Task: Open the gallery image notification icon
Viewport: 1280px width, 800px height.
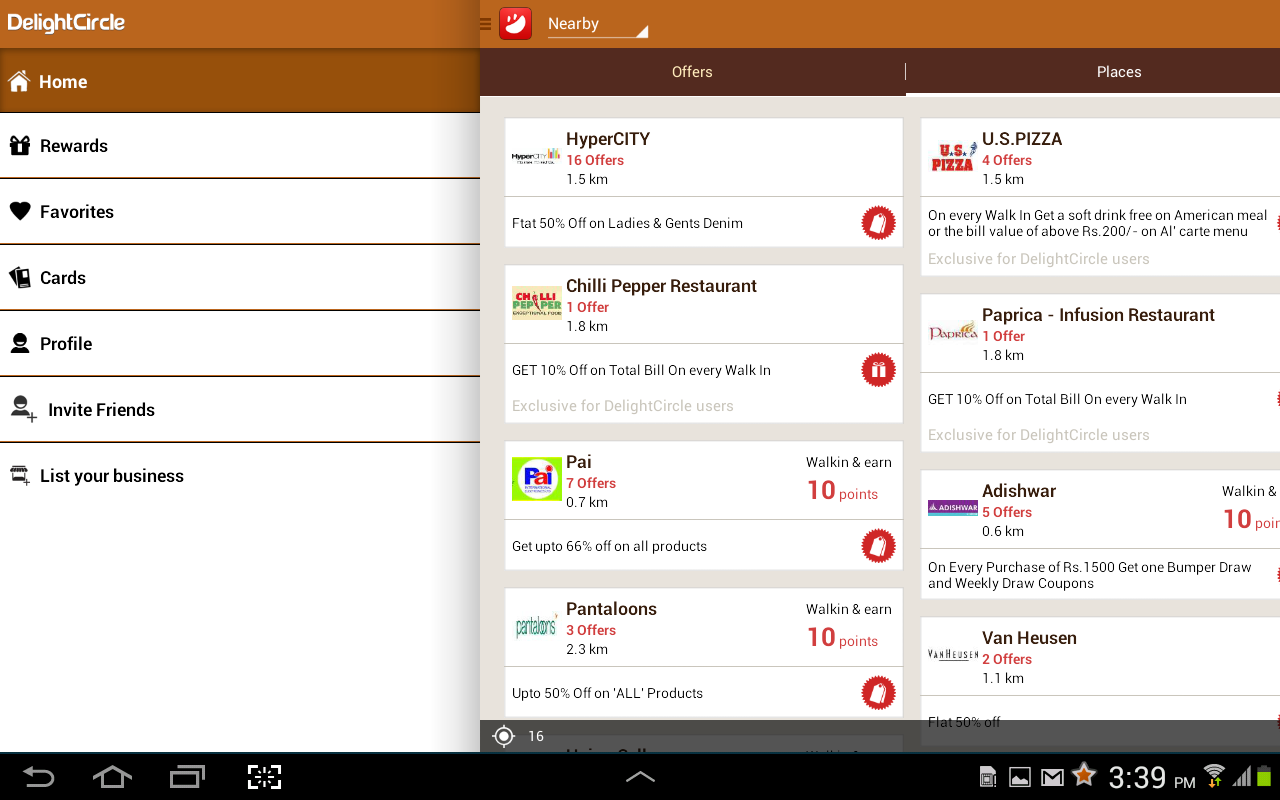Action: pyautogui.click(x=1020, y=777)
